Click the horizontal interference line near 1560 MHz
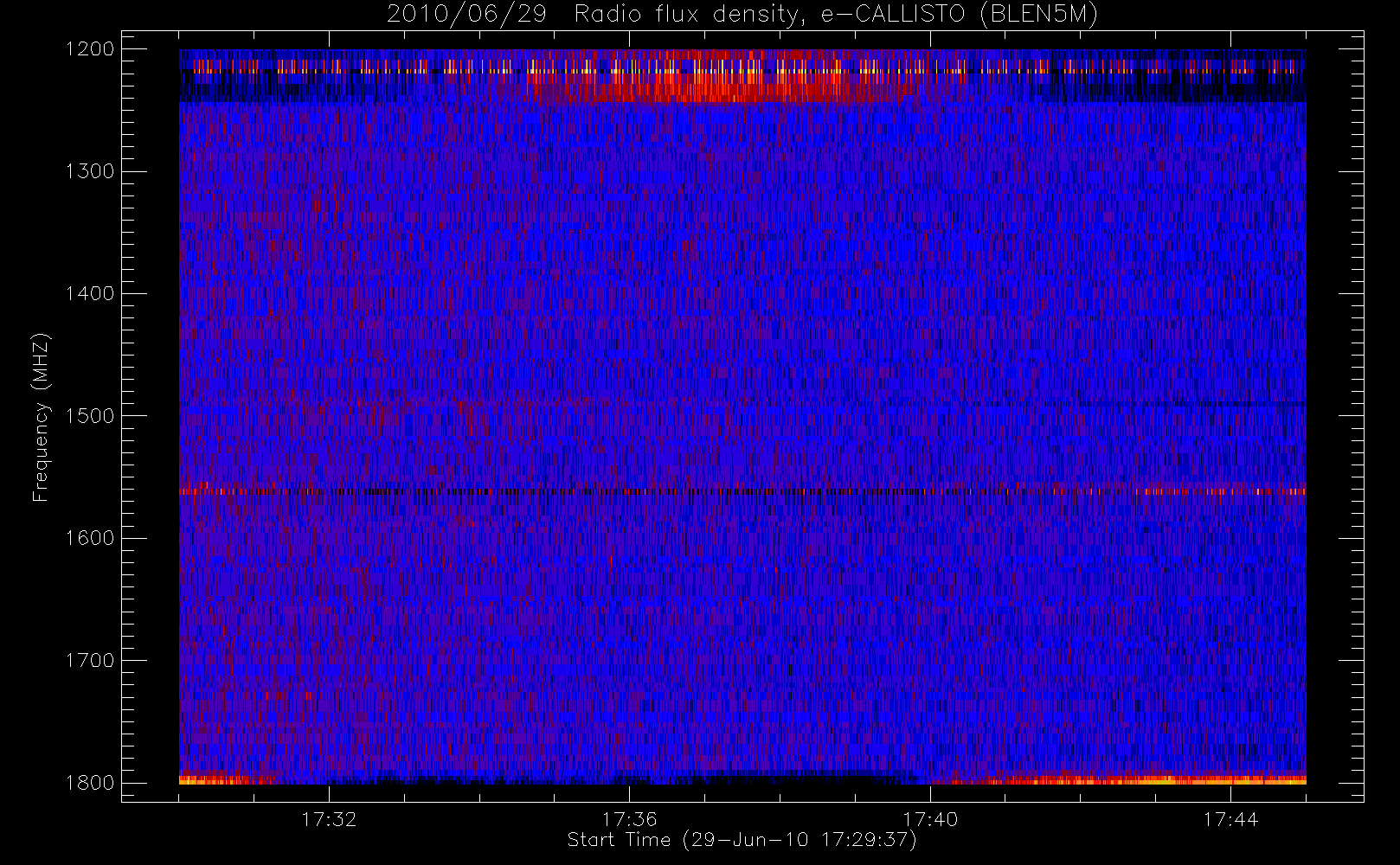Image resolution: width=1400 pixels, height=865 pixels. 742,491
